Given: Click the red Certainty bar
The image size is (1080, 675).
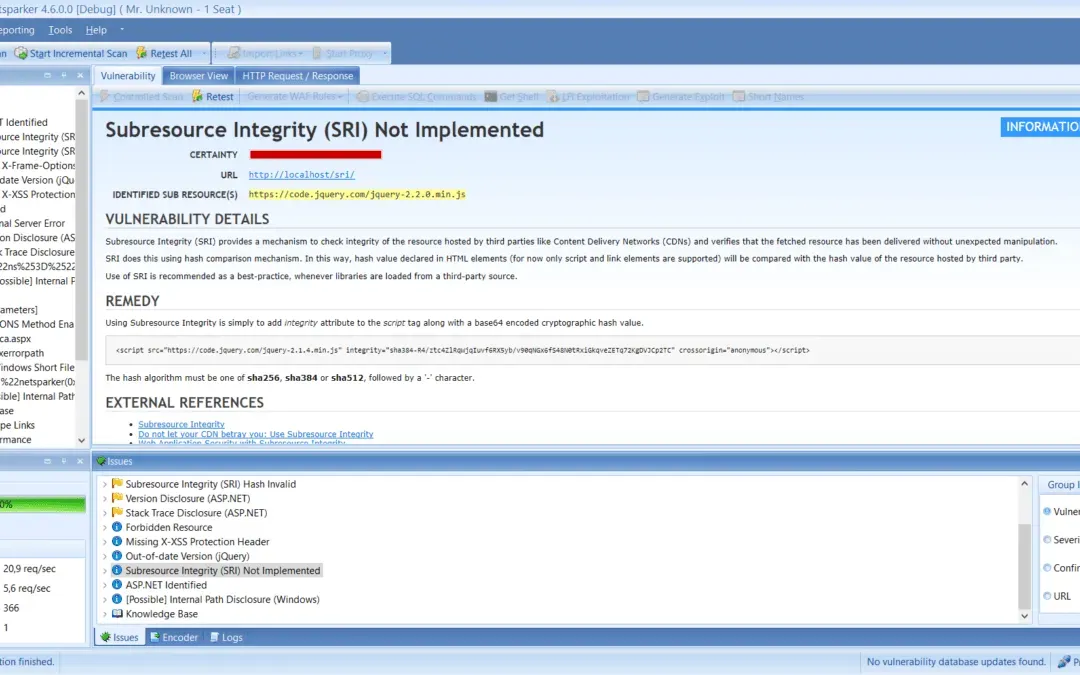Looking at the screenshot, I should click(x=315, y=154).
